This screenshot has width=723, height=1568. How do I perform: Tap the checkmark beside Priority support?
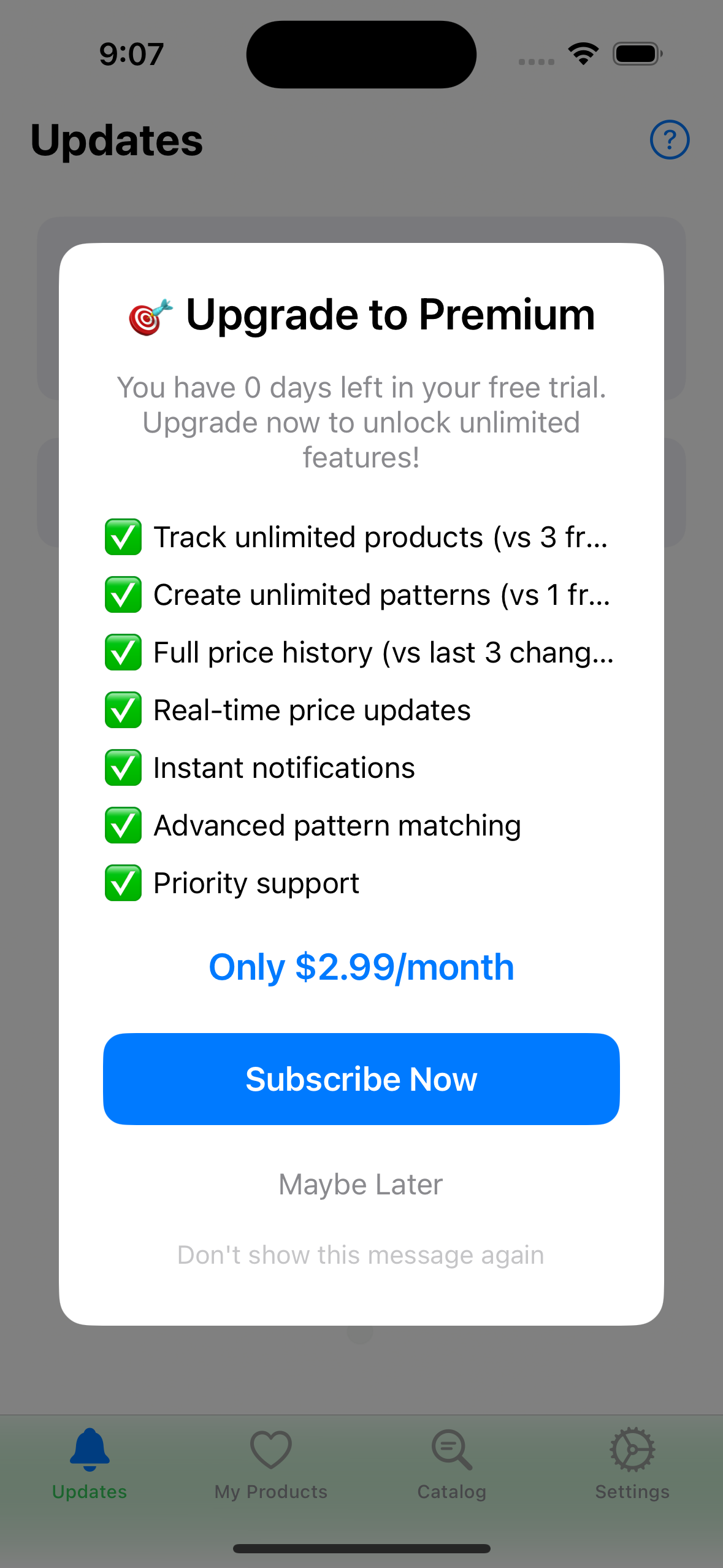click(x=123, y=883)
